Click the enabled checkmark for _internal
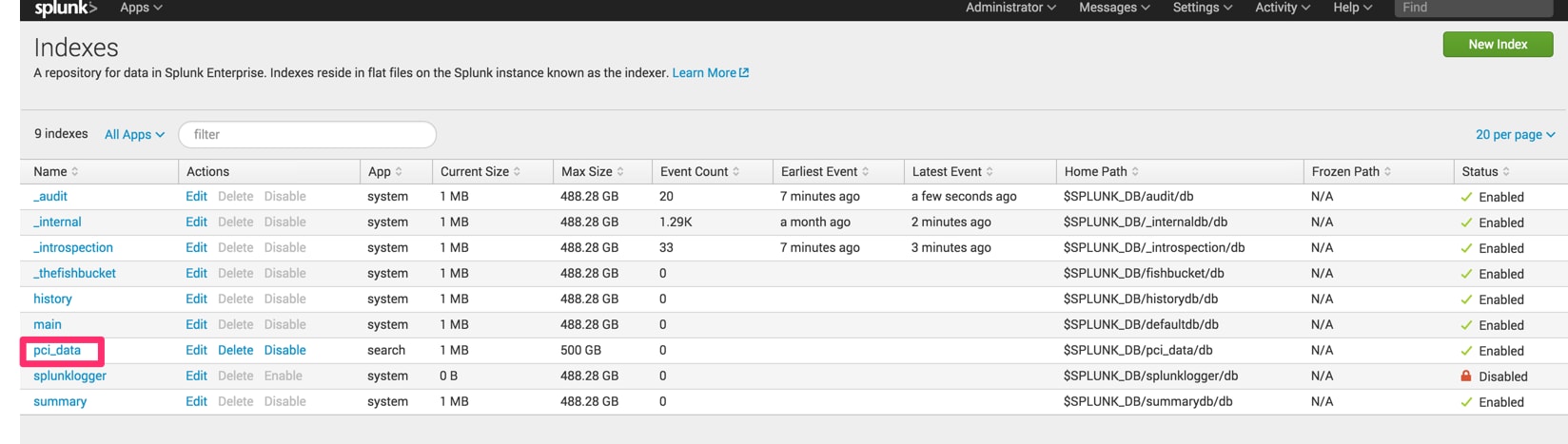Image resolution: width=1568 pixels, height=444 pixels. click(x=1466, y=223)
